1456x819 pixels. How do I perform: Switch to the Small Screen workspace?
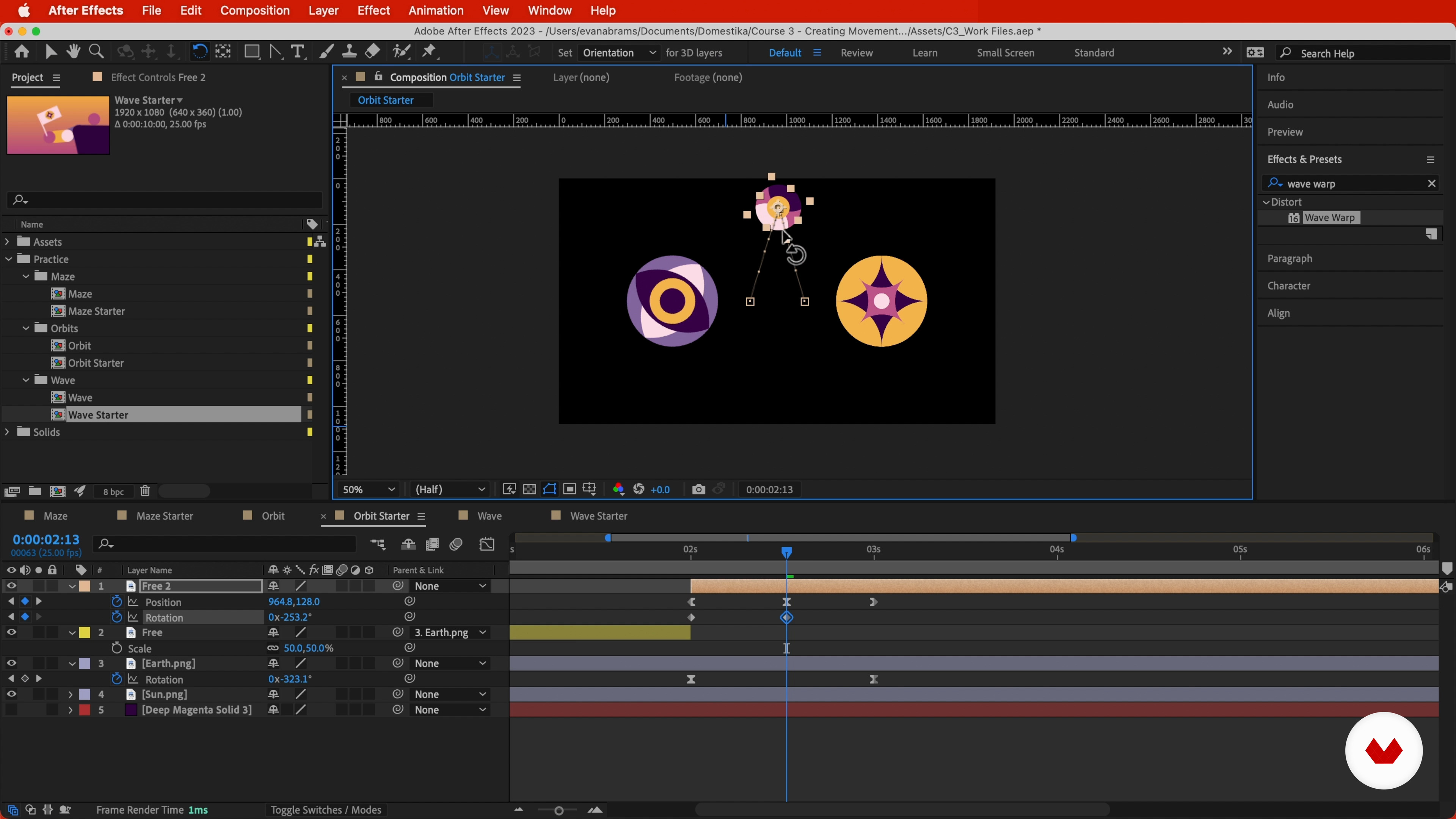[x=1006, y=53]
